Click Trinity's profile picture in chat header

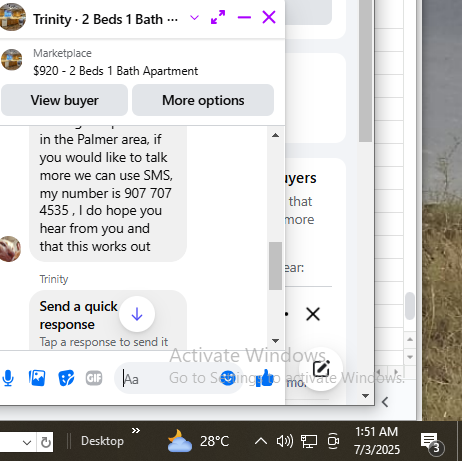click(12, 17)
